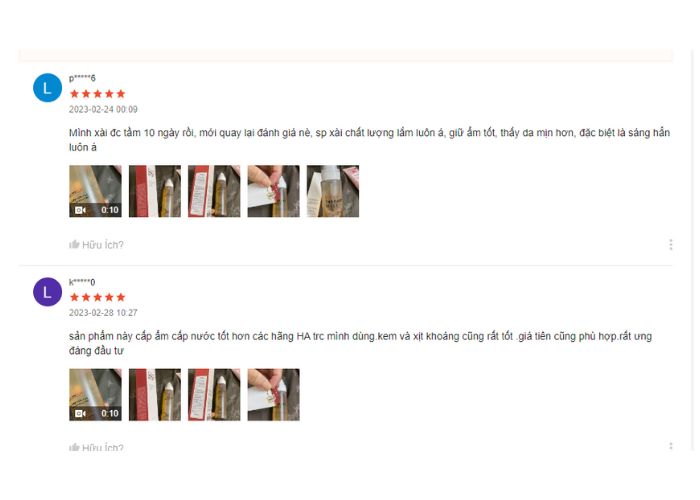Click username k*****0
The height and width of the screenshot is (500, 700).
pos(82,282)
